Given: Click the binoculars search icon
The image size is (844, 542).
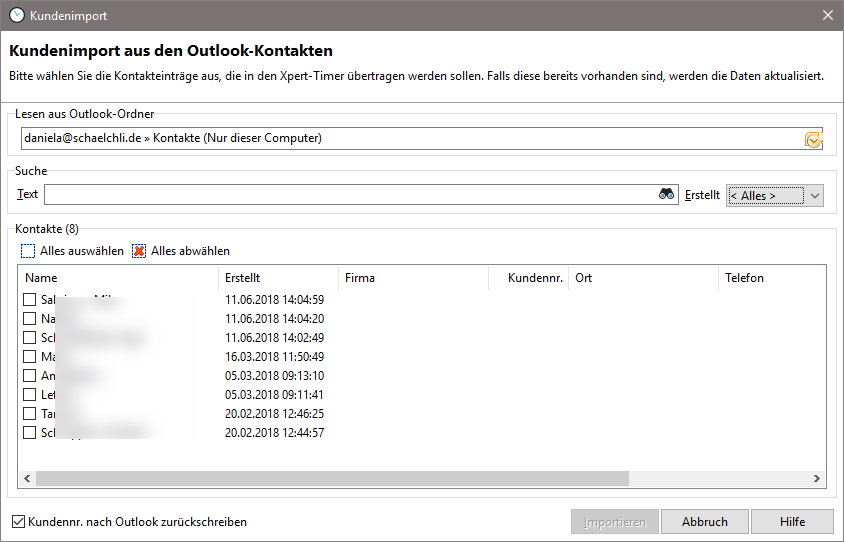Looking at the screenshot, I should (x=667, y=195).
